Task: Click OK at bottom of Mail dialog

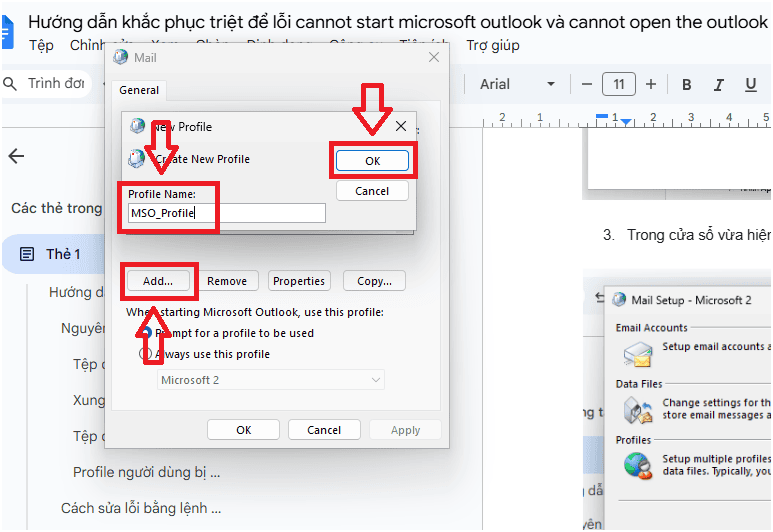Action: pyautogui.click(x=244, y=430)
